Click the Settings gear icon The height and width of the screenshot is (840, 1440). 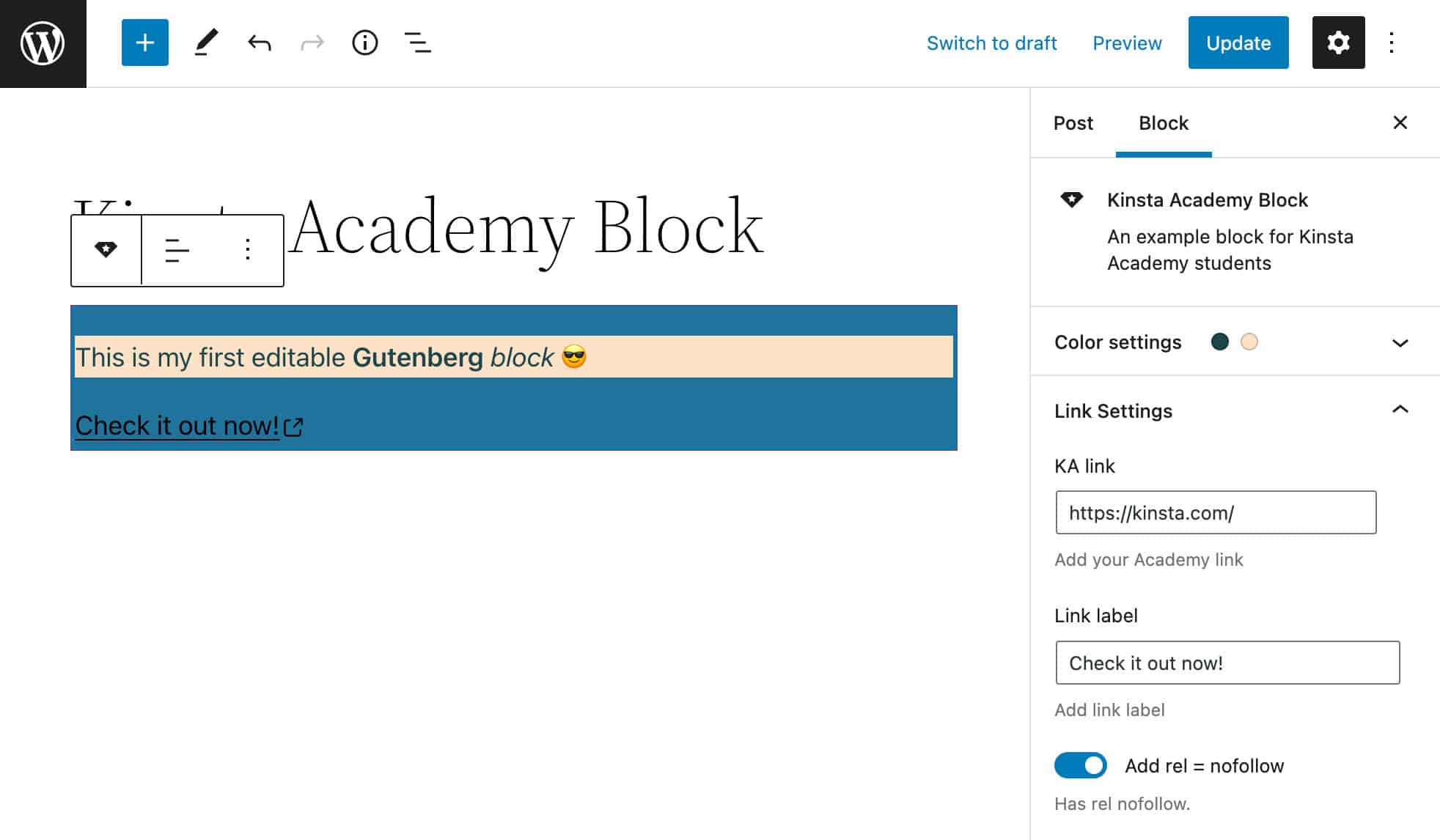pyautogui.click(x=1338, y=42)
